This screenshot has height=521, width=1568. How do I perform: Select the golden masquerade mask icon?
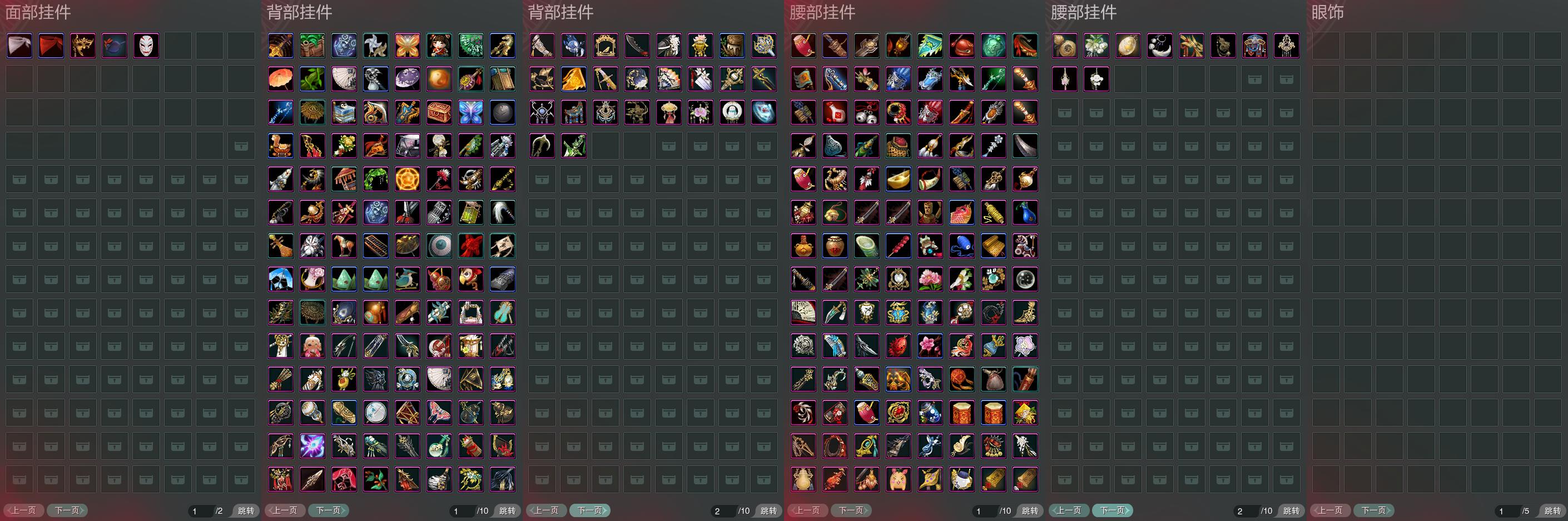pos(83,46)
